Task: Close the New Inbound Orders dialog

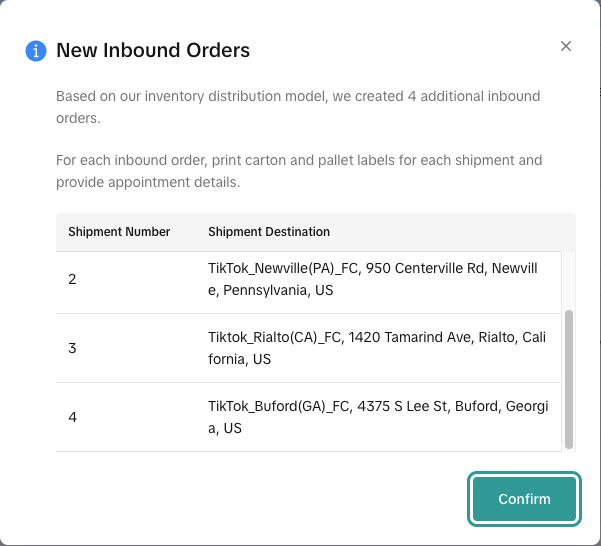Action: (566, 46)
